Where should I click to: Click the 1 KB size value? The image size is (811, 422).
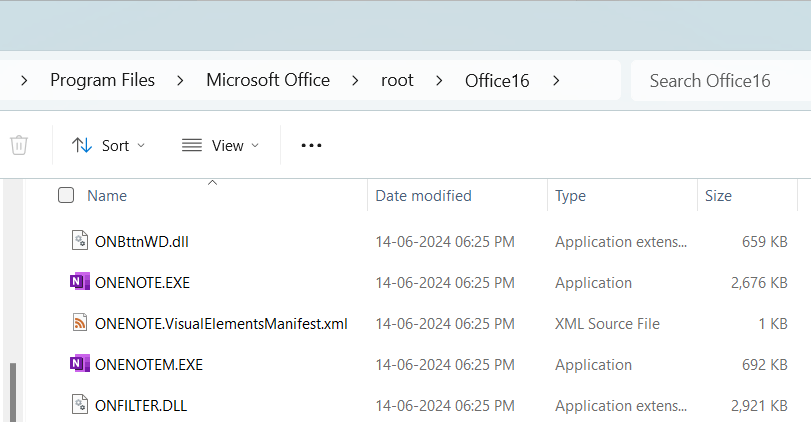(773, 324)
